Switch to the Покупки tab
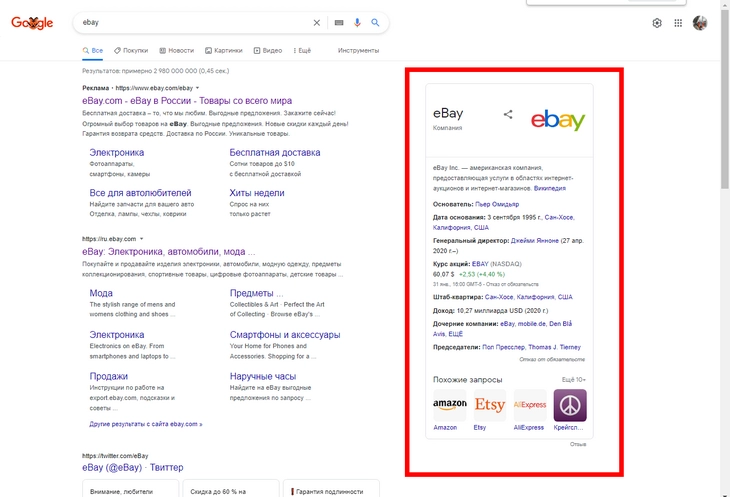 click(131, 50)
